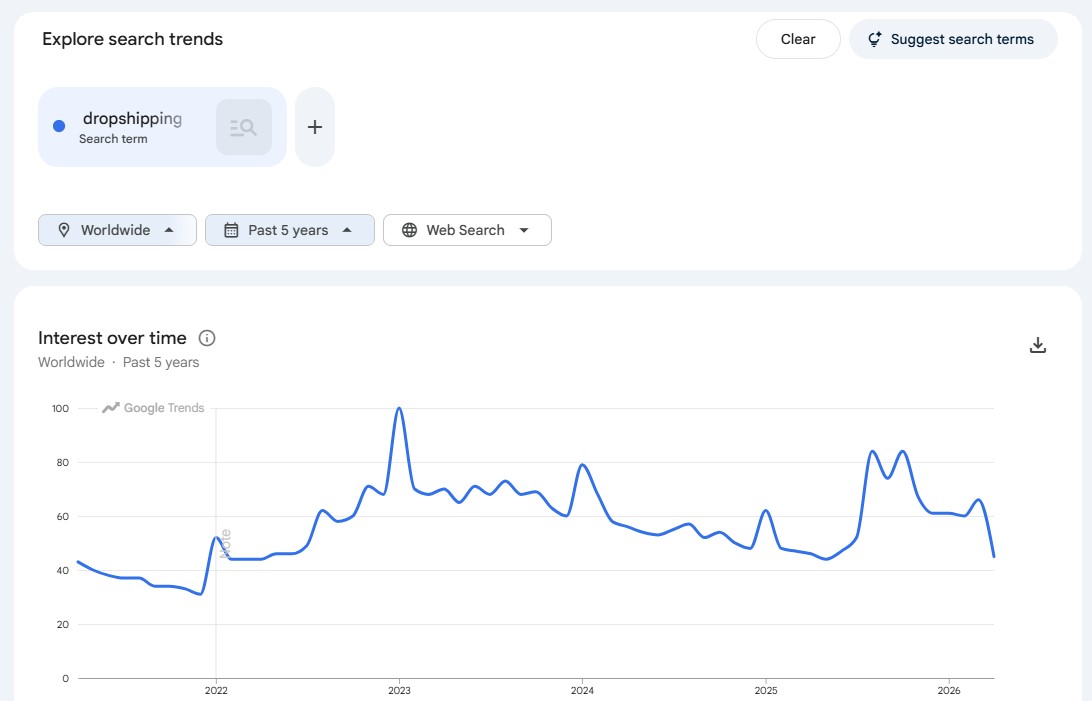Click the Web Search filter chip
Image resolution: width=1092 pixels, height=701 pixels.
pyautogui.click(x=466, y=230)
